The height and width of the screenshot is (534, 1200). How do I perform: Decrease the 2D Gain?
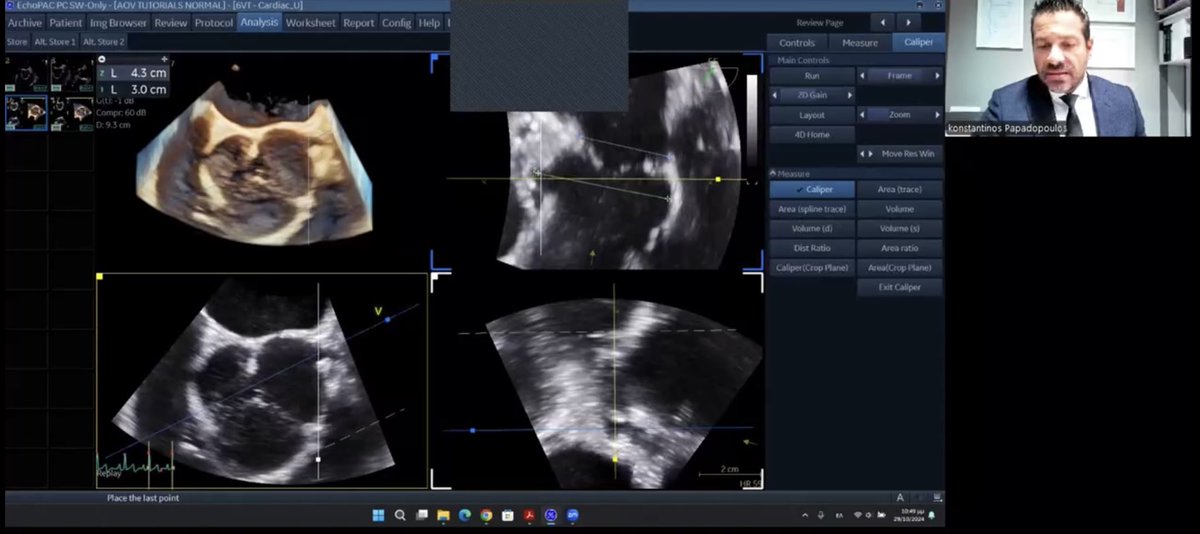[x=776, y=95]
